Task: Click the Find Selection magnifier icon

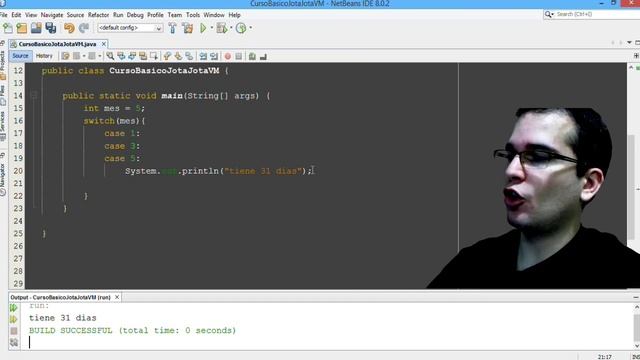Action: click(110, 56)
